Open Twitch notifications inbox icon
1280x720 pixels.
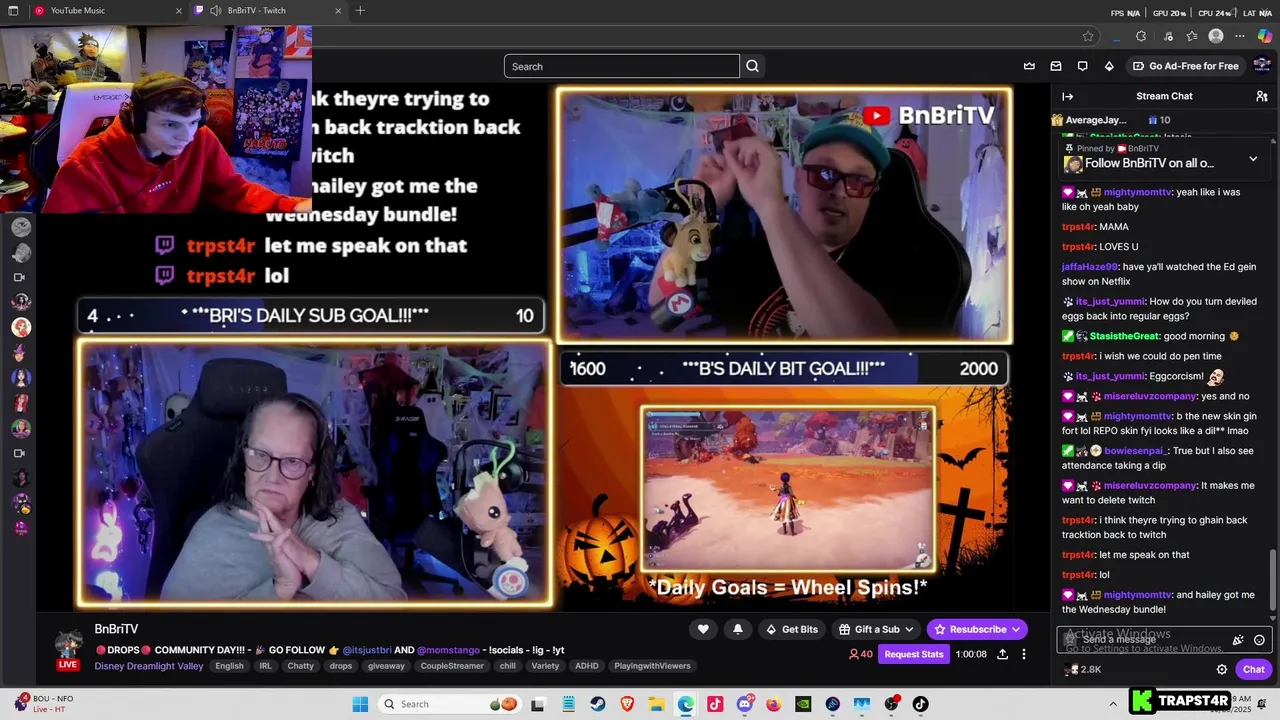(1056, 66)
